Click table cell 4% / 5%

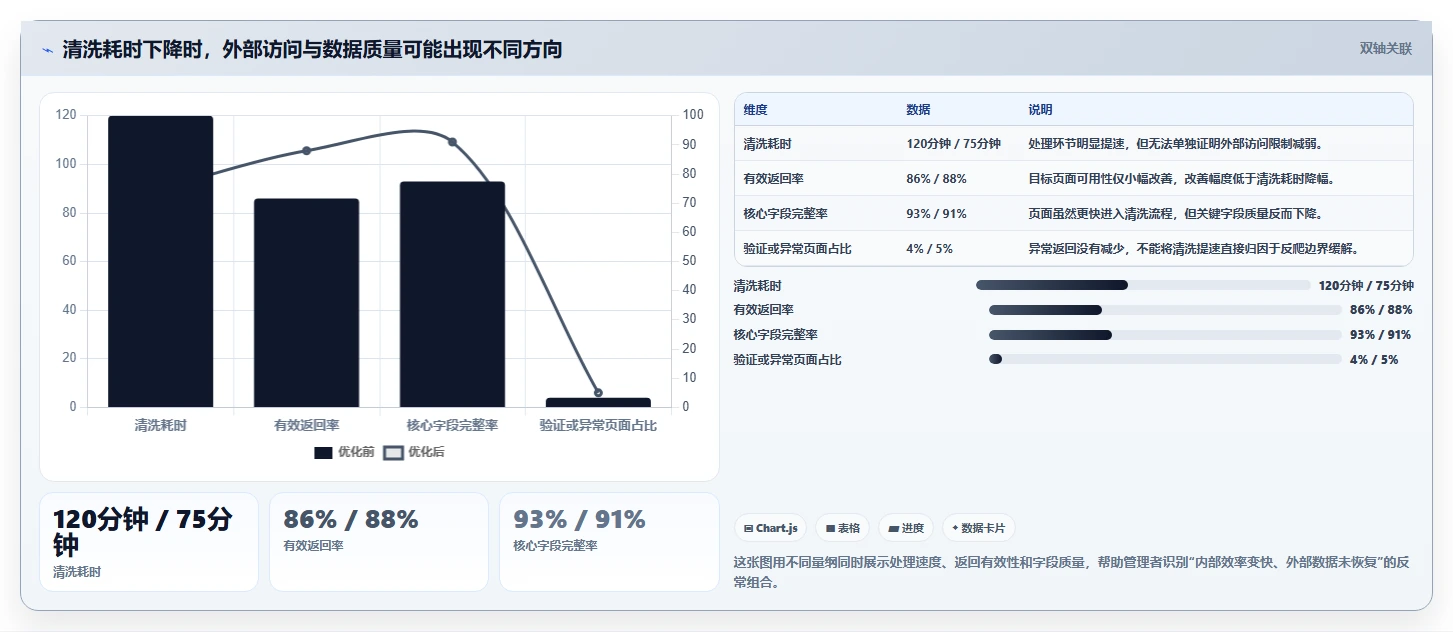click(929, 249)
